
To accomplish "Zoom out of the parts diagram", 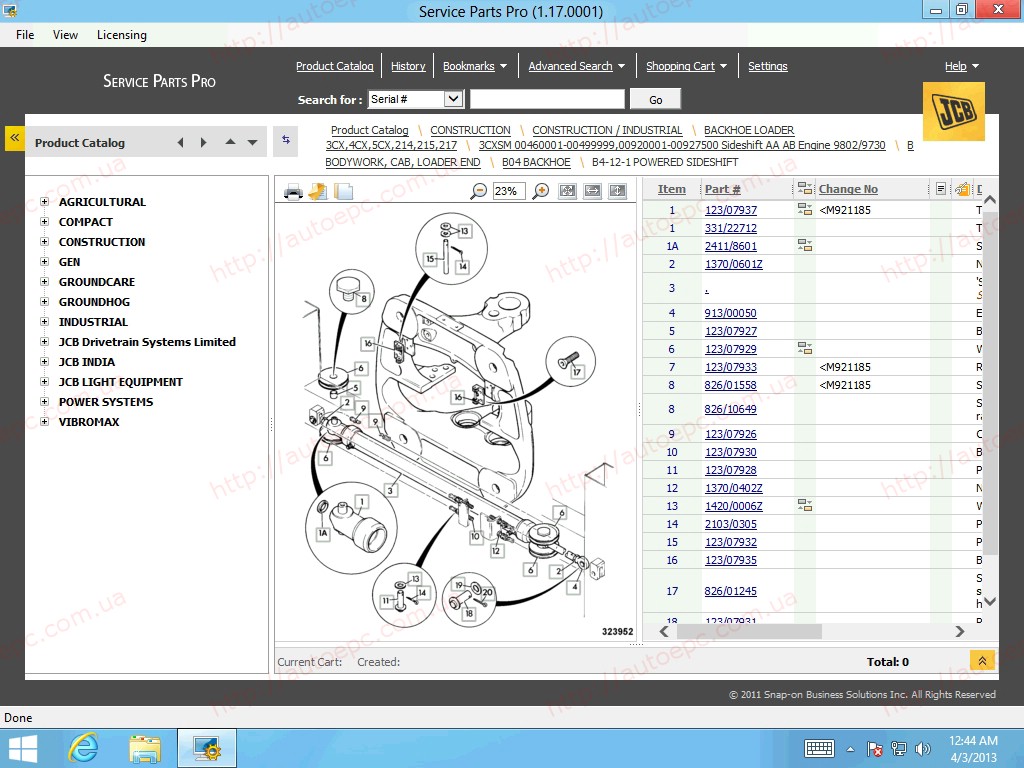I will [479, 191].
